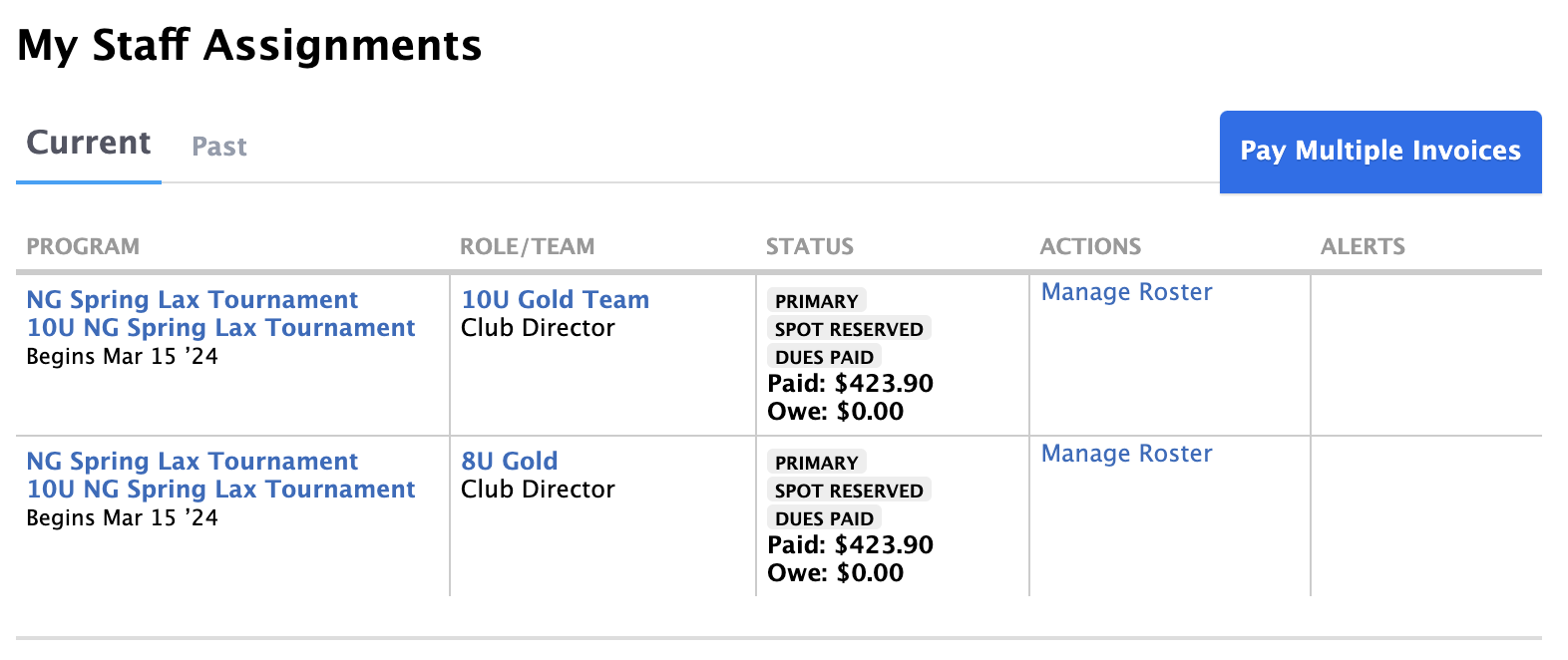The width and height of the screenshot is (1568, 660).
Task: Switch to the Past assignments tab
Action: coord(218,147)
